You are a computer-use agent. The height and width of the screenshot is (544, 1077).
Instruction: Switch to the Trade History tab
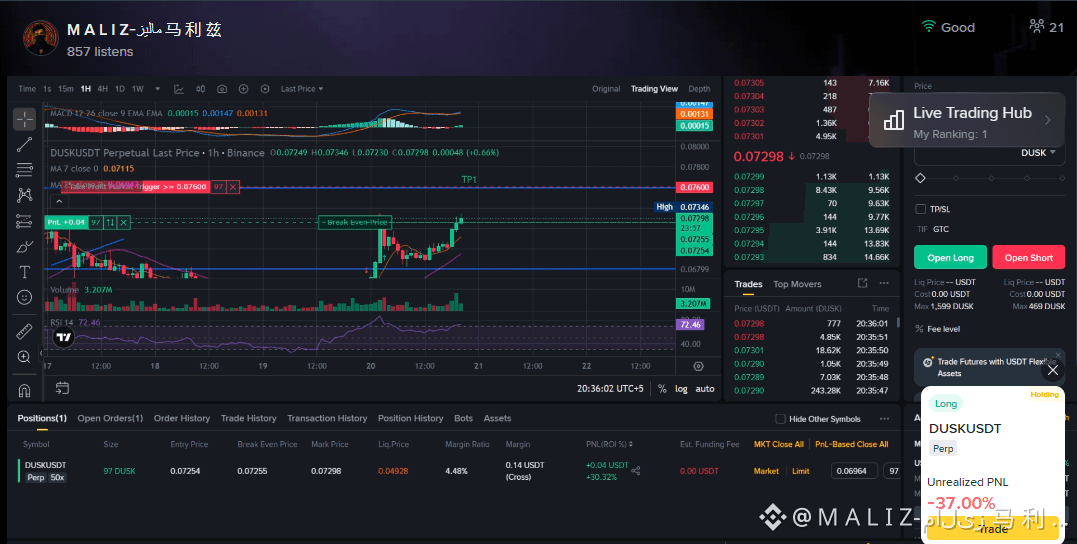click(x=249, y=418)
